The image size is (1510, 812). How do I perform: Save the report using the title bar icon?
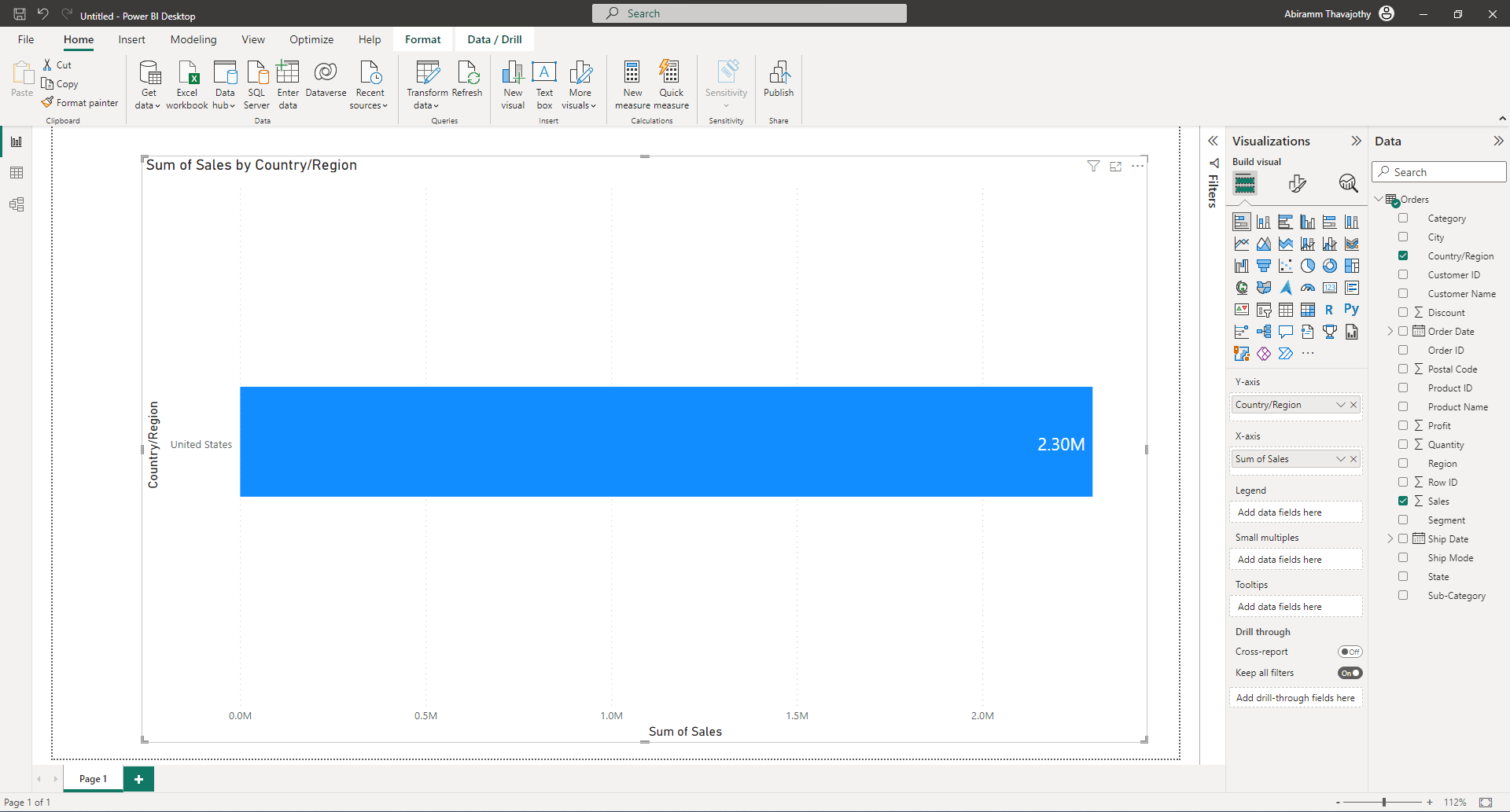(x=20, y=14)
